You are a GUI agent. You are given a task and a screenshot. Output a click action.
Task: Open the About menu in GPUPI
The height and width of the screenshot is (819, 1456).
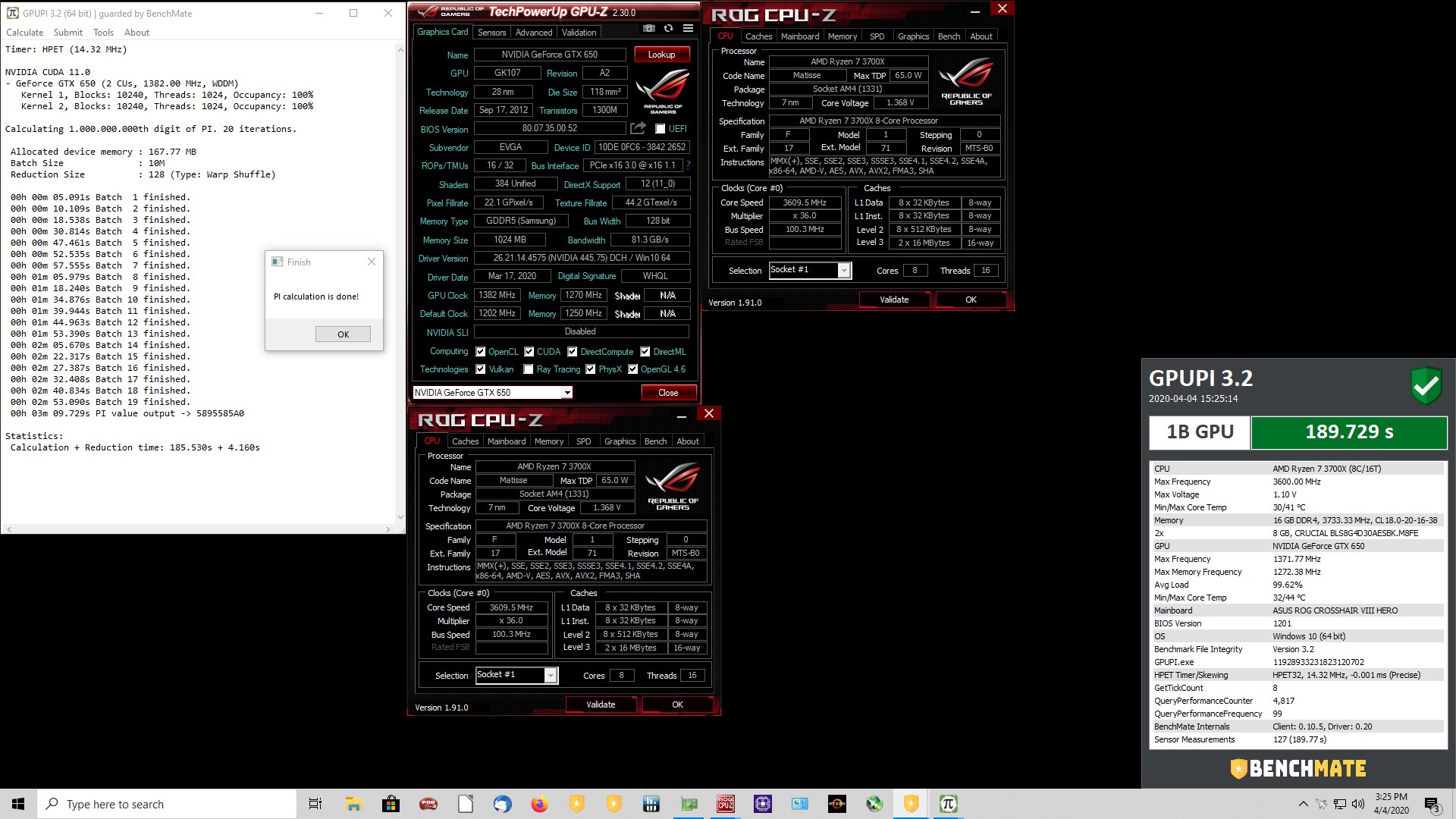coord(136,33)
